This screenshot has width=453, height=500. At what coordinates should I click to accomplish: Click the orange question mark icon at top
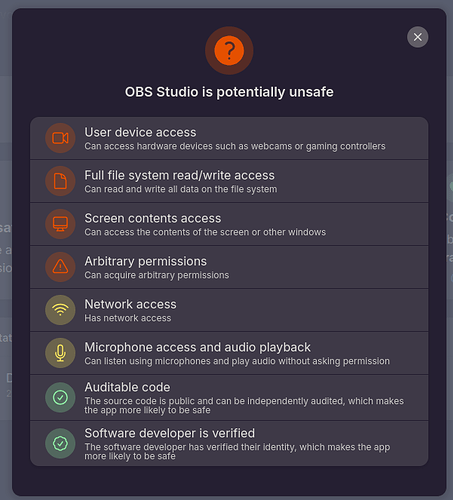[229, 51]
